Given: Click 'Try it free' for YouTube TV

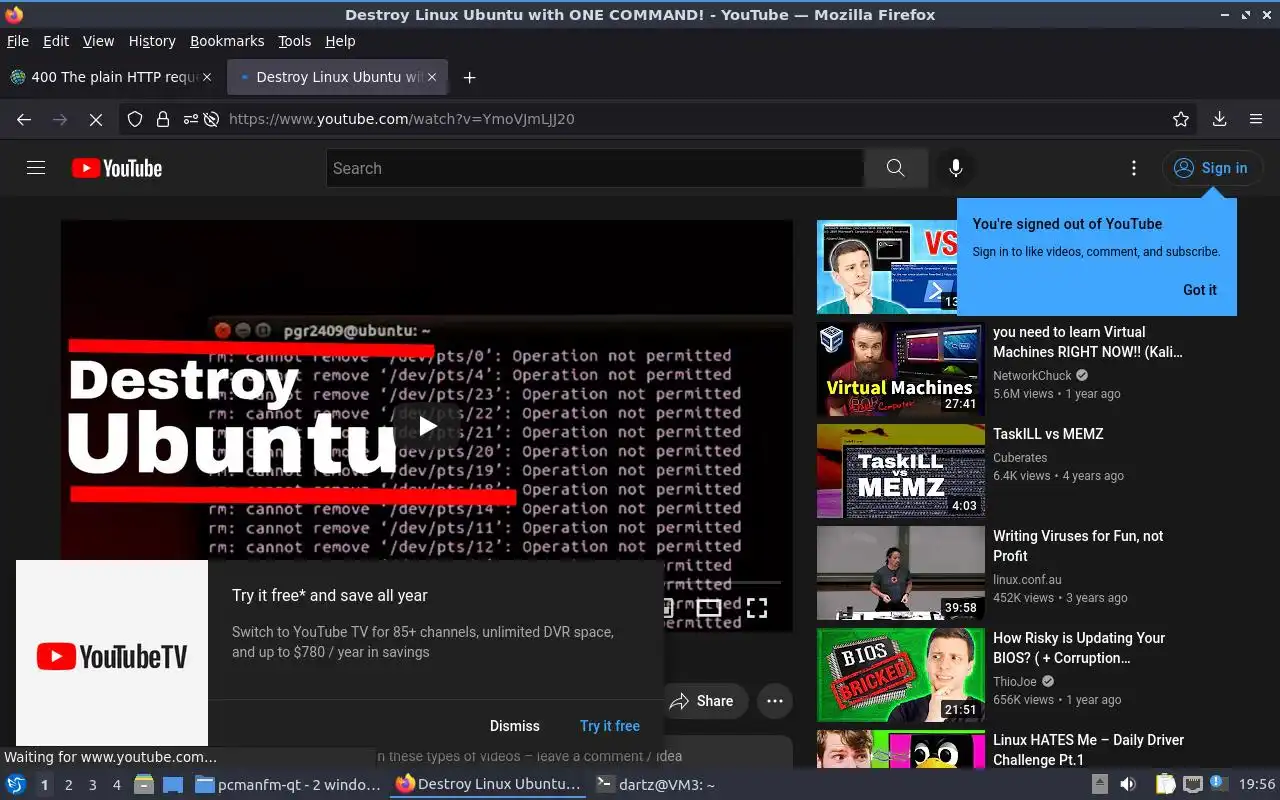Looking at the screenshot, I should point(610,726).
